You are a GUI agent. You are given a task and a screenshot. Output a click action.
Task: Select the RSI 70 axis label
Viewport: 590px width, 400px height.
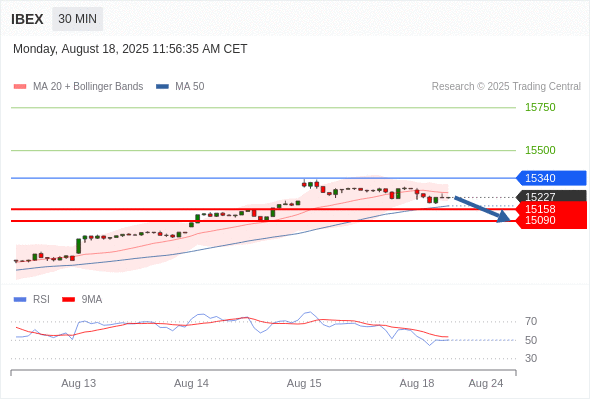point(531,321)
